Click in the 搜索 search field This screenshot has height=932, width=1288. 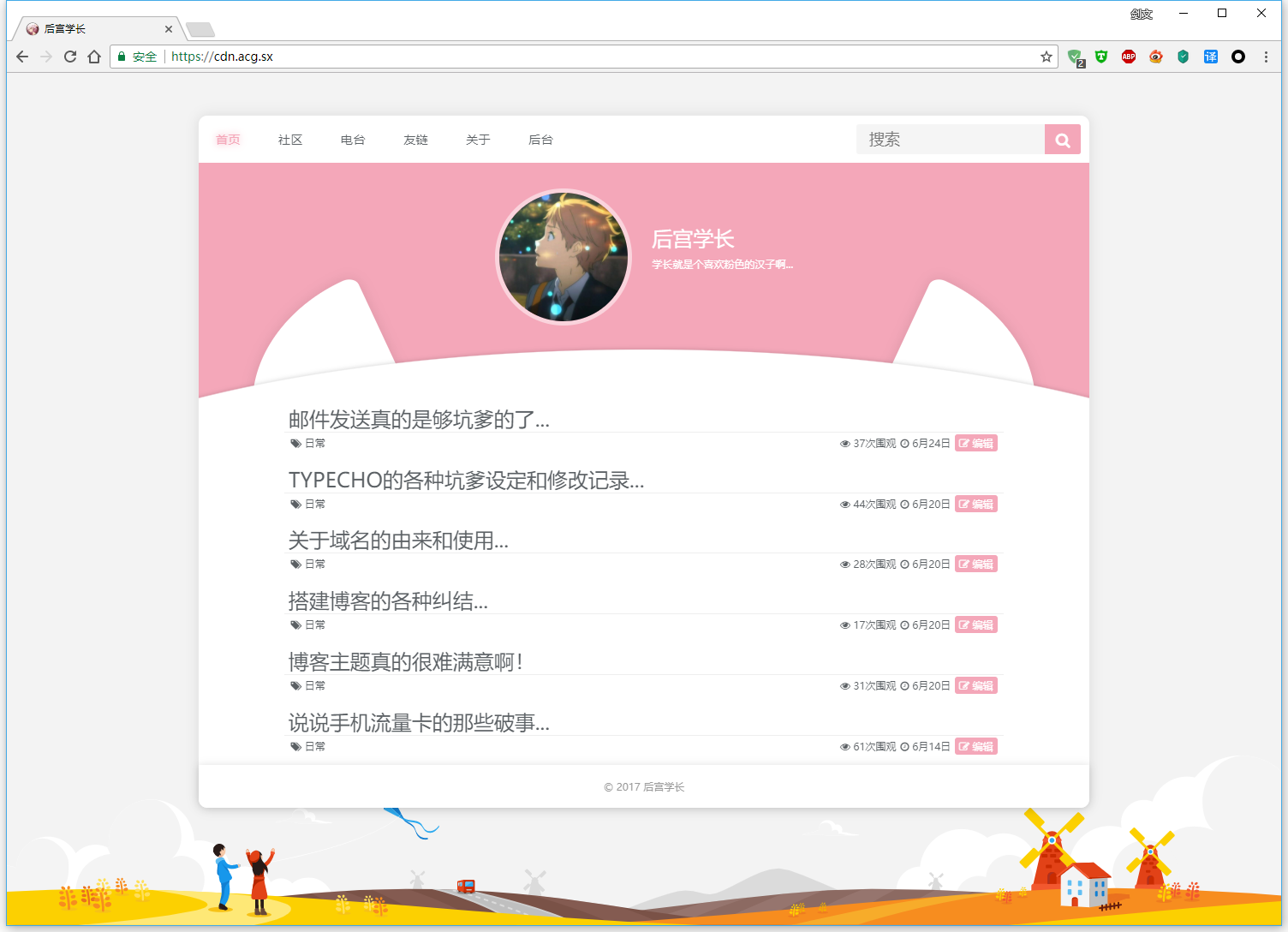coord(950,140)
